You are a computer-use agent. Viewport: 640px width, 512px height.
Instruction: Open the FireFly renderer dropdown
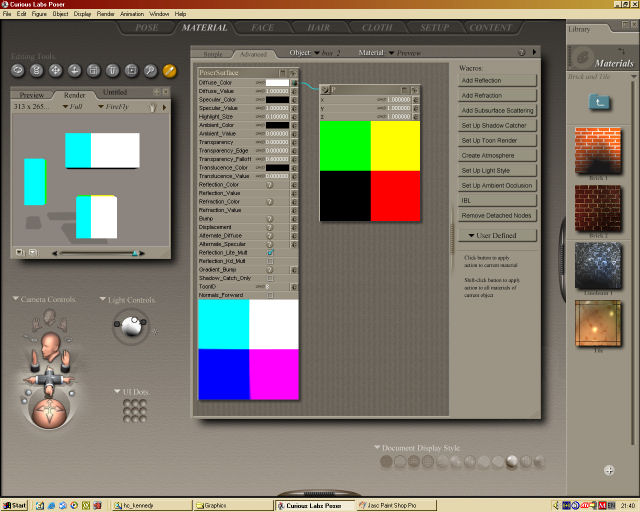pyautogui.click(x=120, y=104)
